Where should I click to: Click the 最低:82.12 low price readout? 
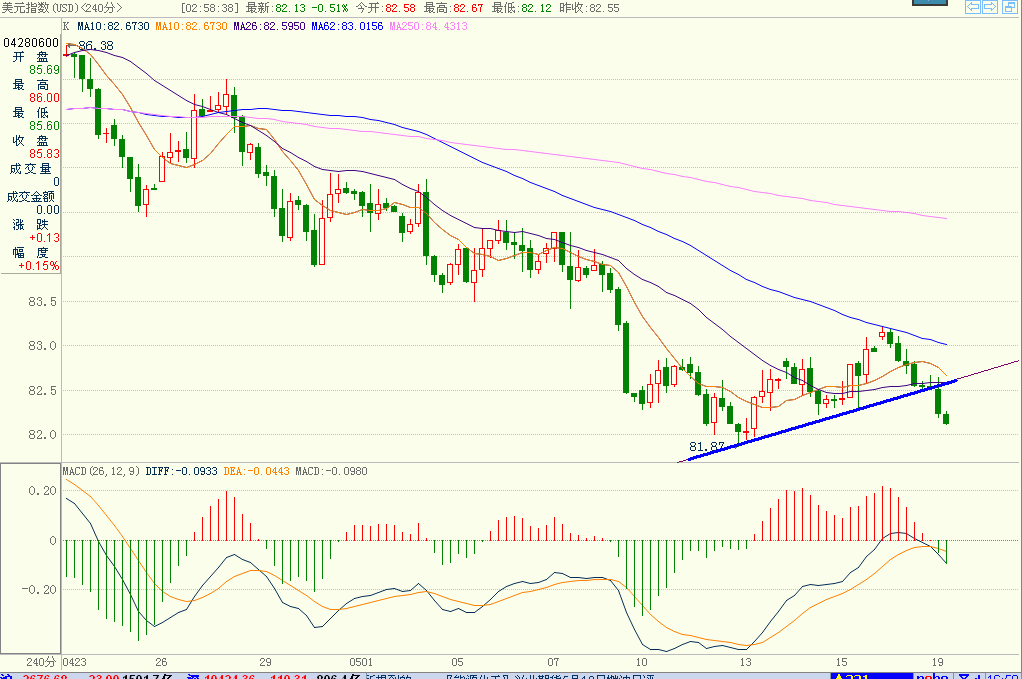tap(521, 8)
